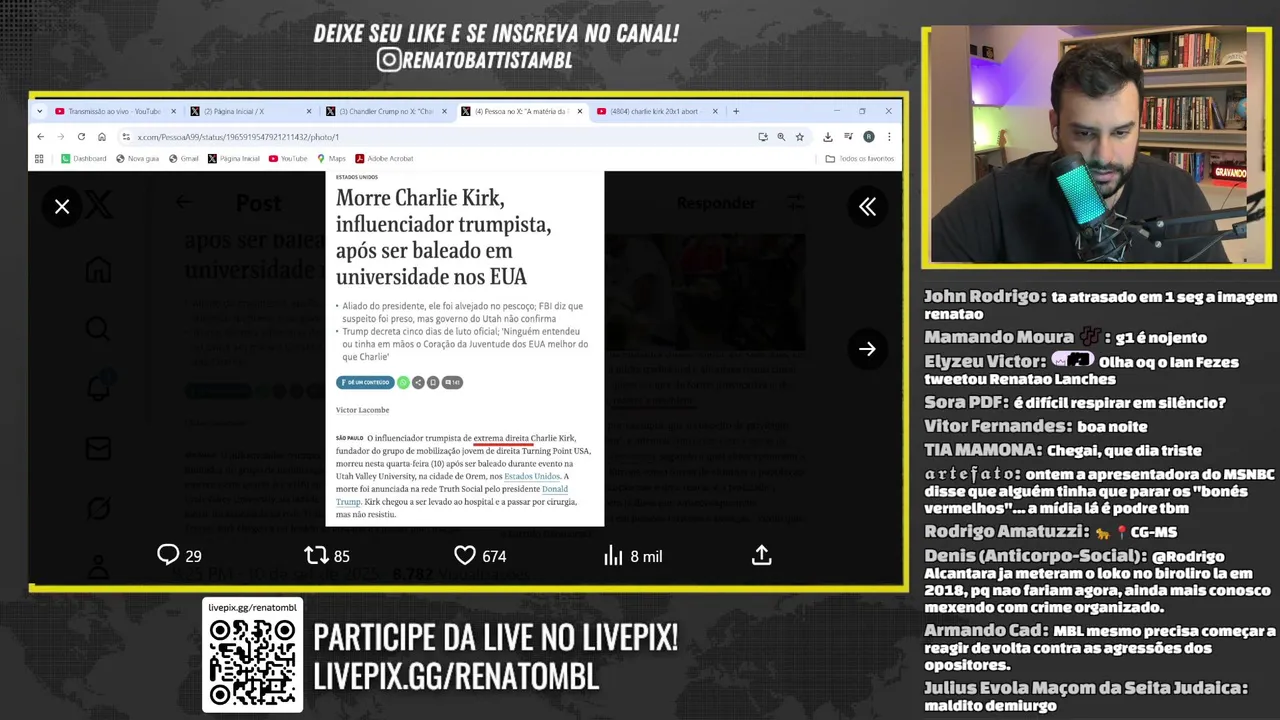Switch to the Transmissão ao vivo - YouTube tab
The width and height of the screenshot is (1280, 720).
coord(115,111)
